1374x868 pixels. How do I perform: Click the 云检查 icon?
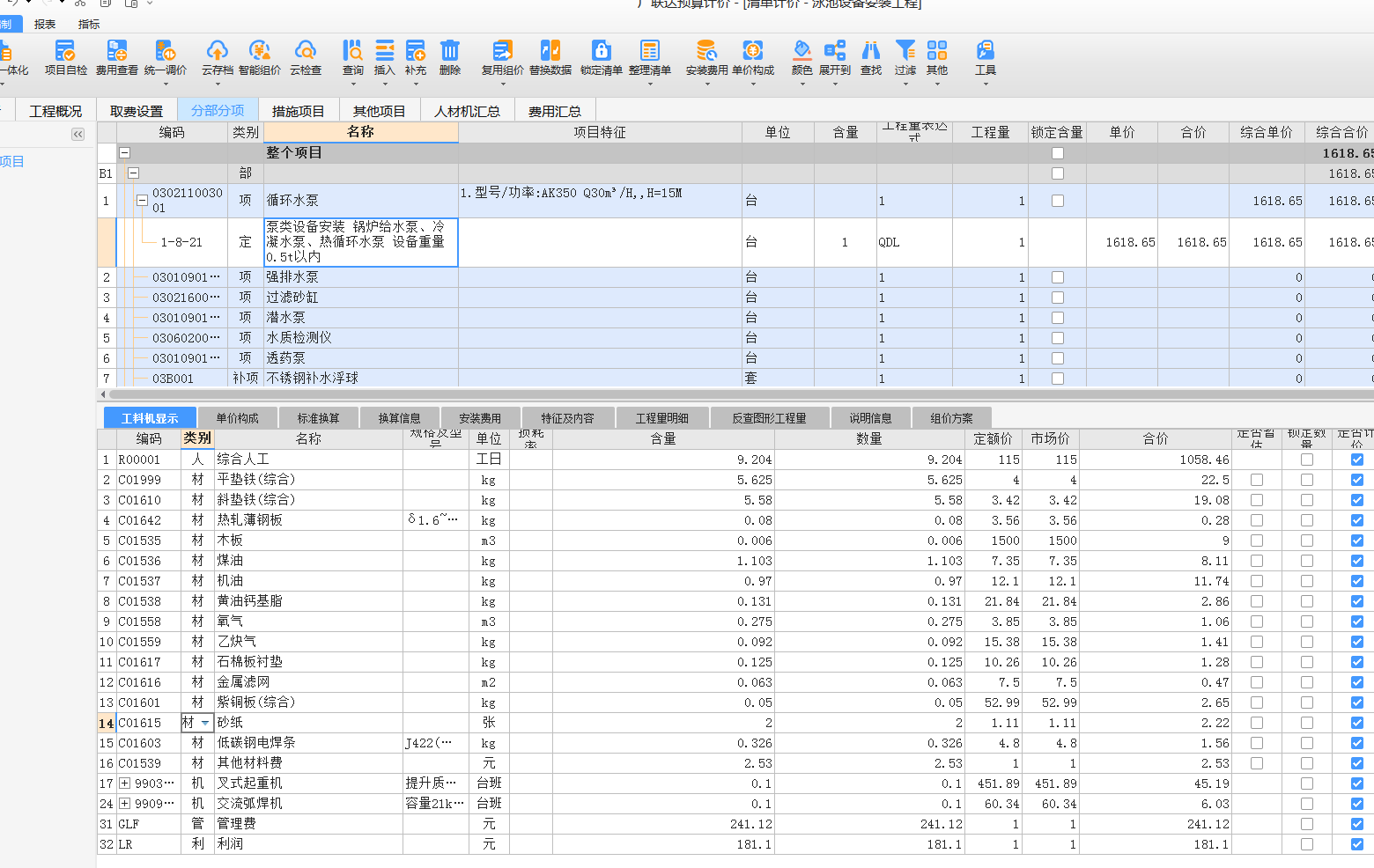(x=306, y=57)
